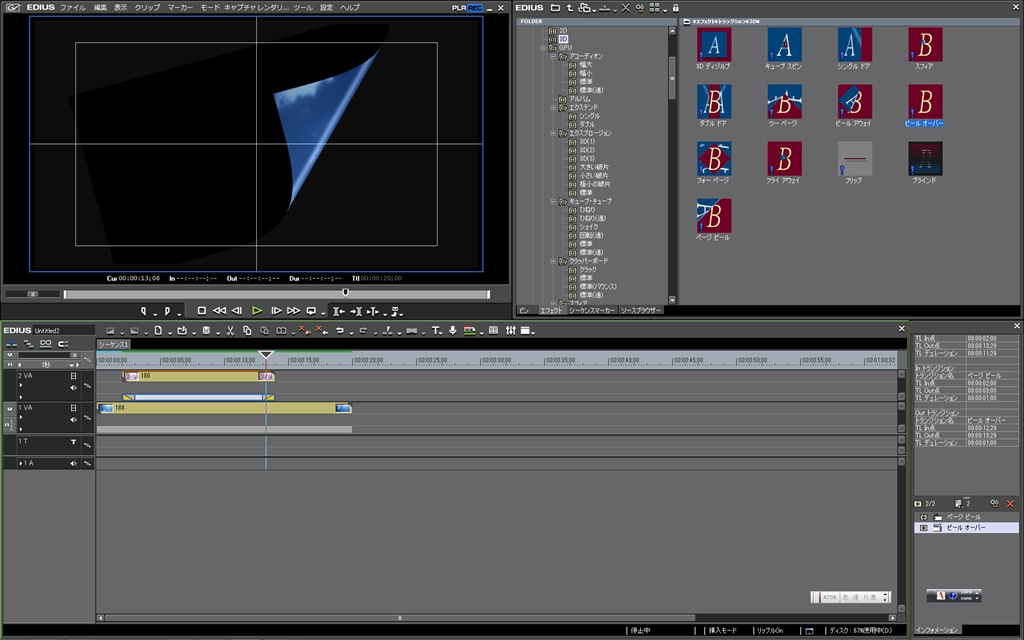Click the scissors Cut icon in timeline toolbar
Image resolution: width=1024 pixels, height=640 pixels.
pos(230,330)
